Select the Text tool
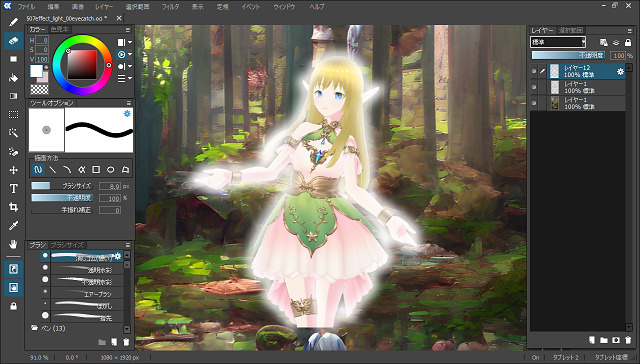The width and height of the screenshot is (640, 364). tap(13, 189)
